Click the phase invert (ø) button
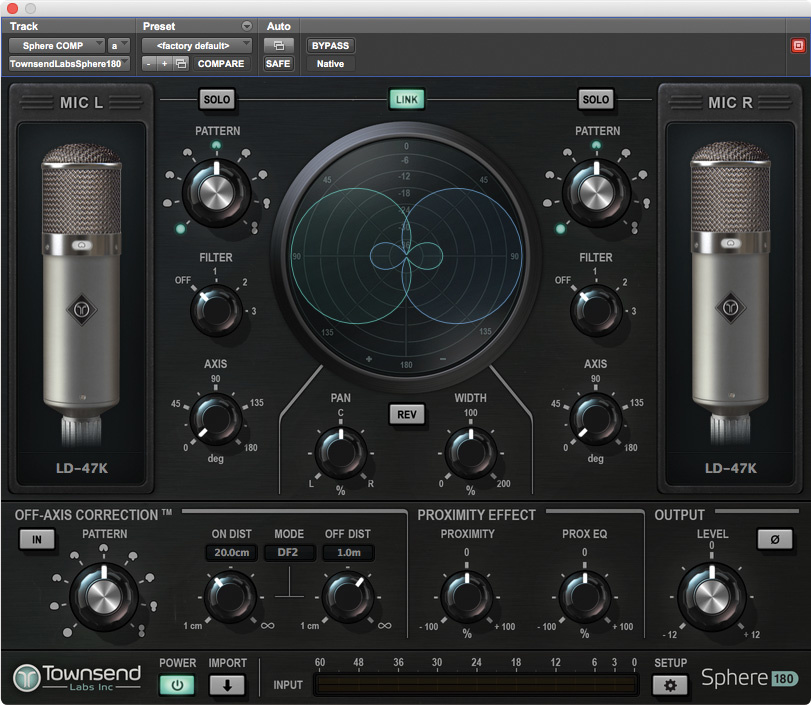Viewport: 811px width, 705px height. click(x=775, y=539)
